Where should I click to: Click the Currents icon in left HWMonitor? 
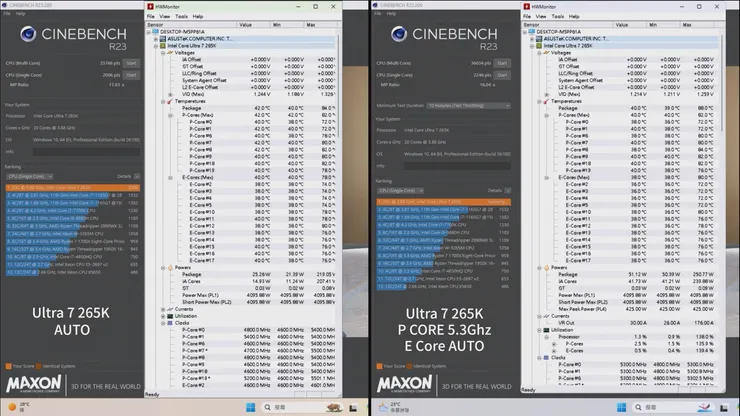tap(170, 309)
